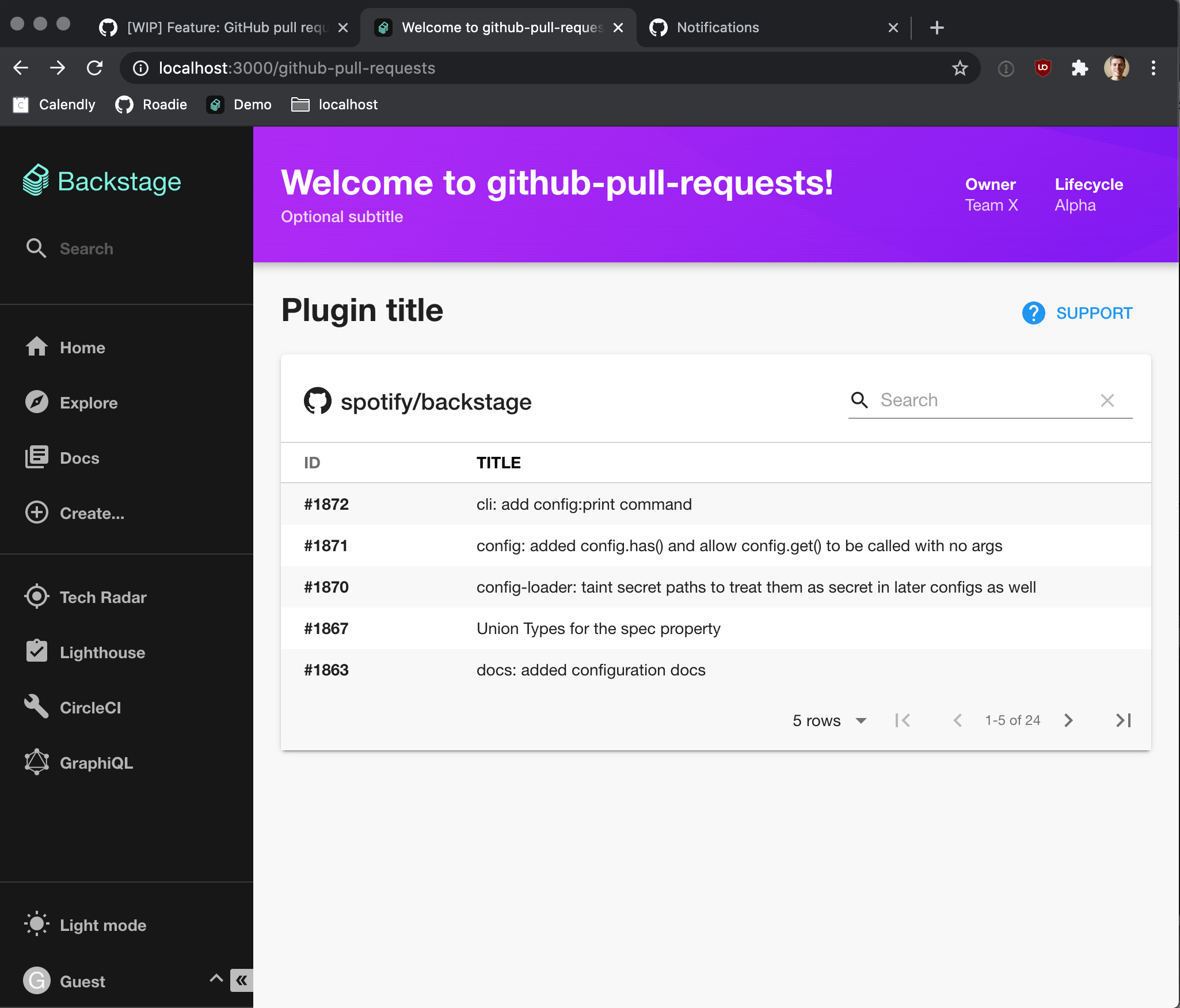This screenshot has width=1180, height=1008.
Task: Open the browser extensions puzzle icon
Action: pos(1080,68)
